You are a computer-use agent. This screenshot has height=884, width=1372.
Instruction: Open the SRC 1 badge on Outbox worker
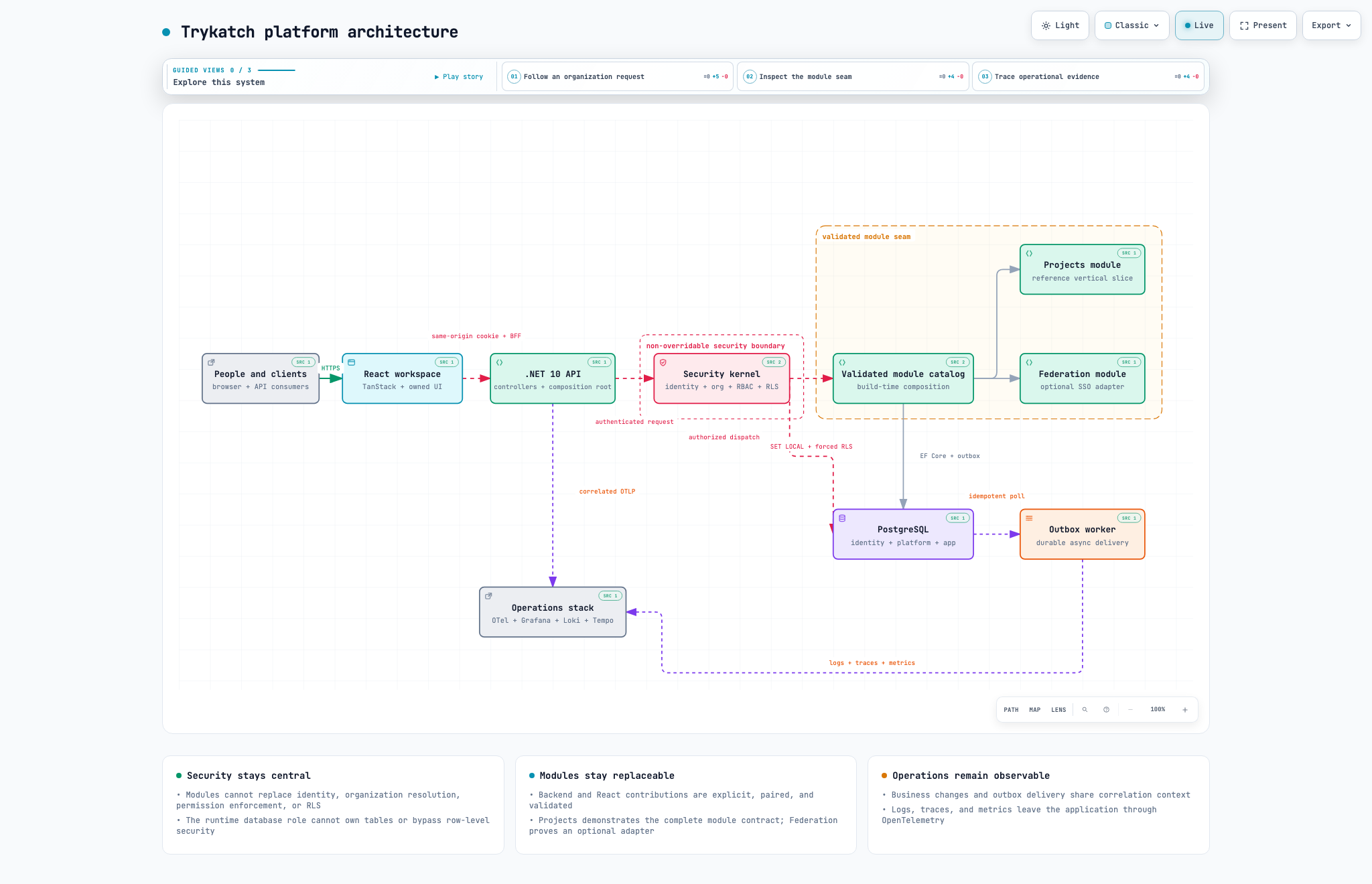point(1129,518)
